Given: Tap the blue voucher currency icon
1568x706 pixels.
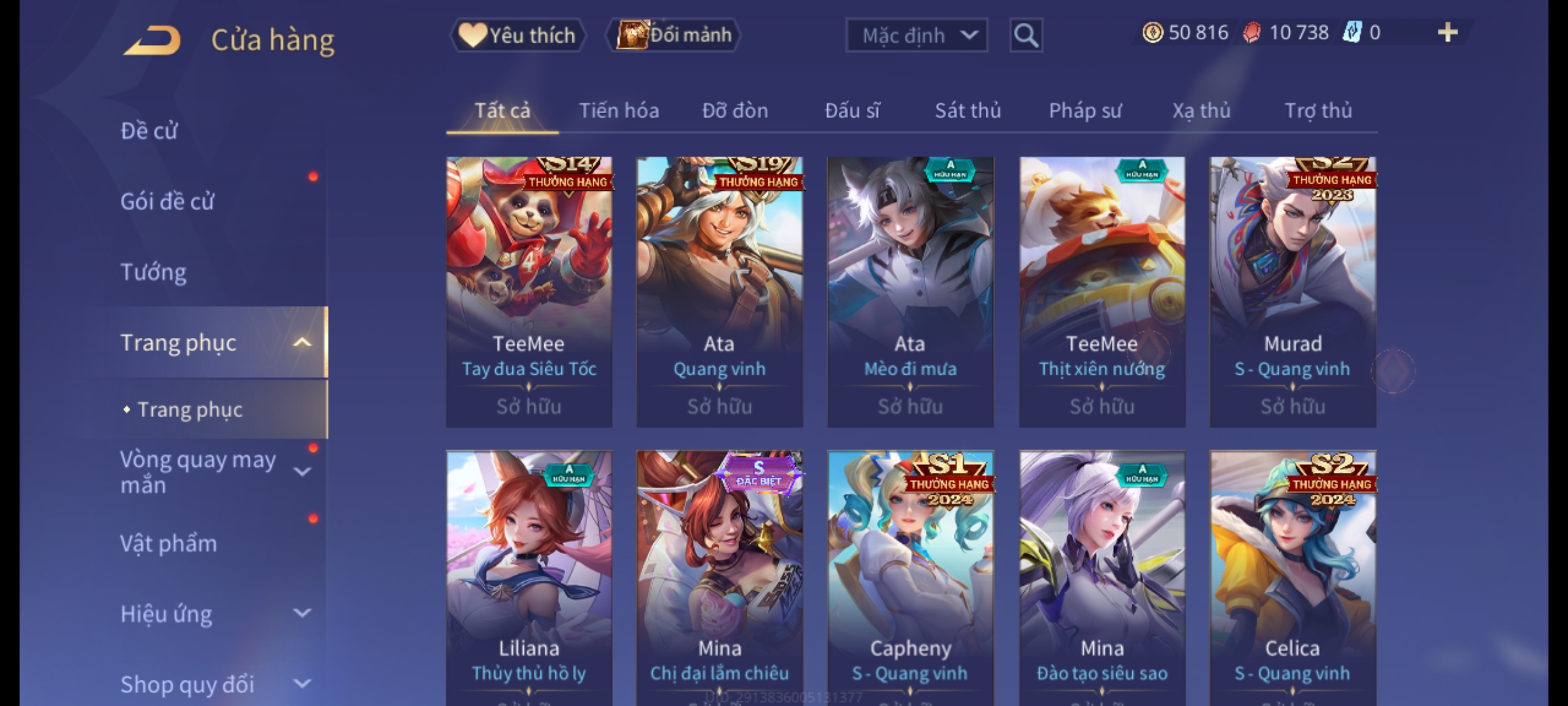Looking at the screenshot, I should point(1351,33).
